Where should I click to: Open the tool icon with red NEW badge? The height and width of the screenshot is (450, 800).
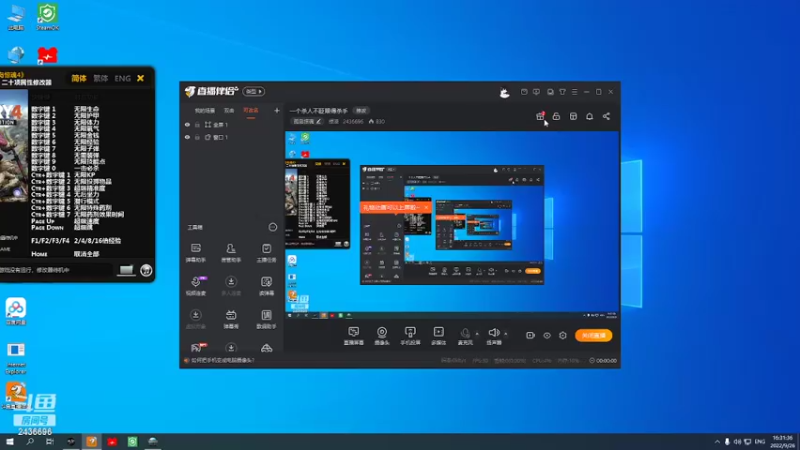(x=197, y=348)
